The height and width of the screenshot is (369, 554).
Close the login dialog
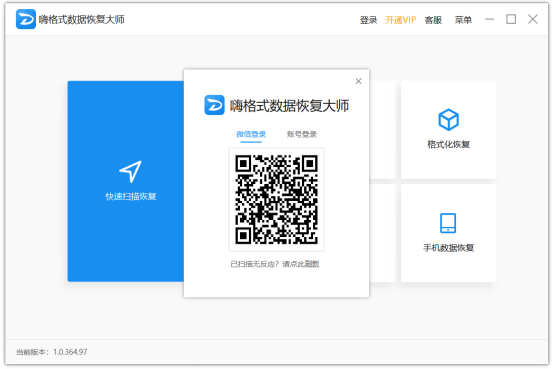[358, 81]
